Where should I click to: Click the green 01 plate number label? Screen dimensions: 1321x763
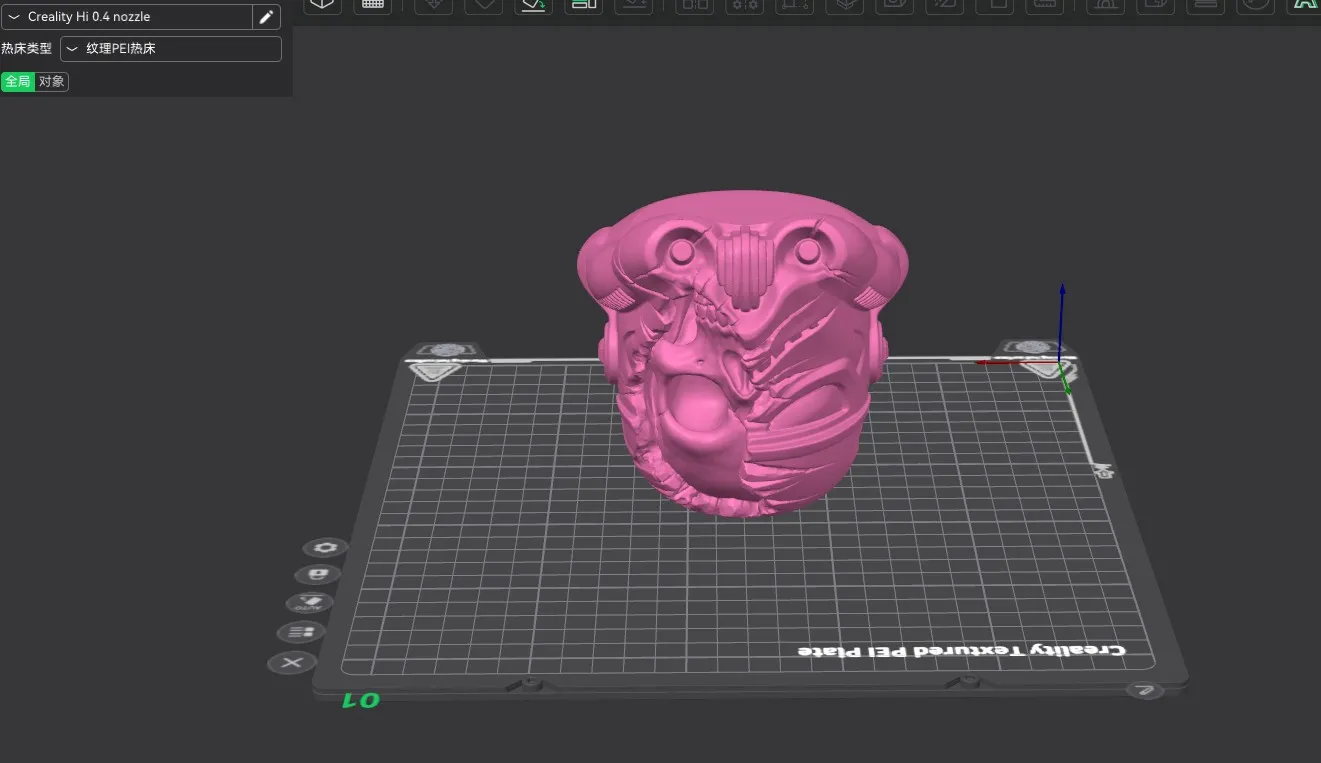coord(361,701)
